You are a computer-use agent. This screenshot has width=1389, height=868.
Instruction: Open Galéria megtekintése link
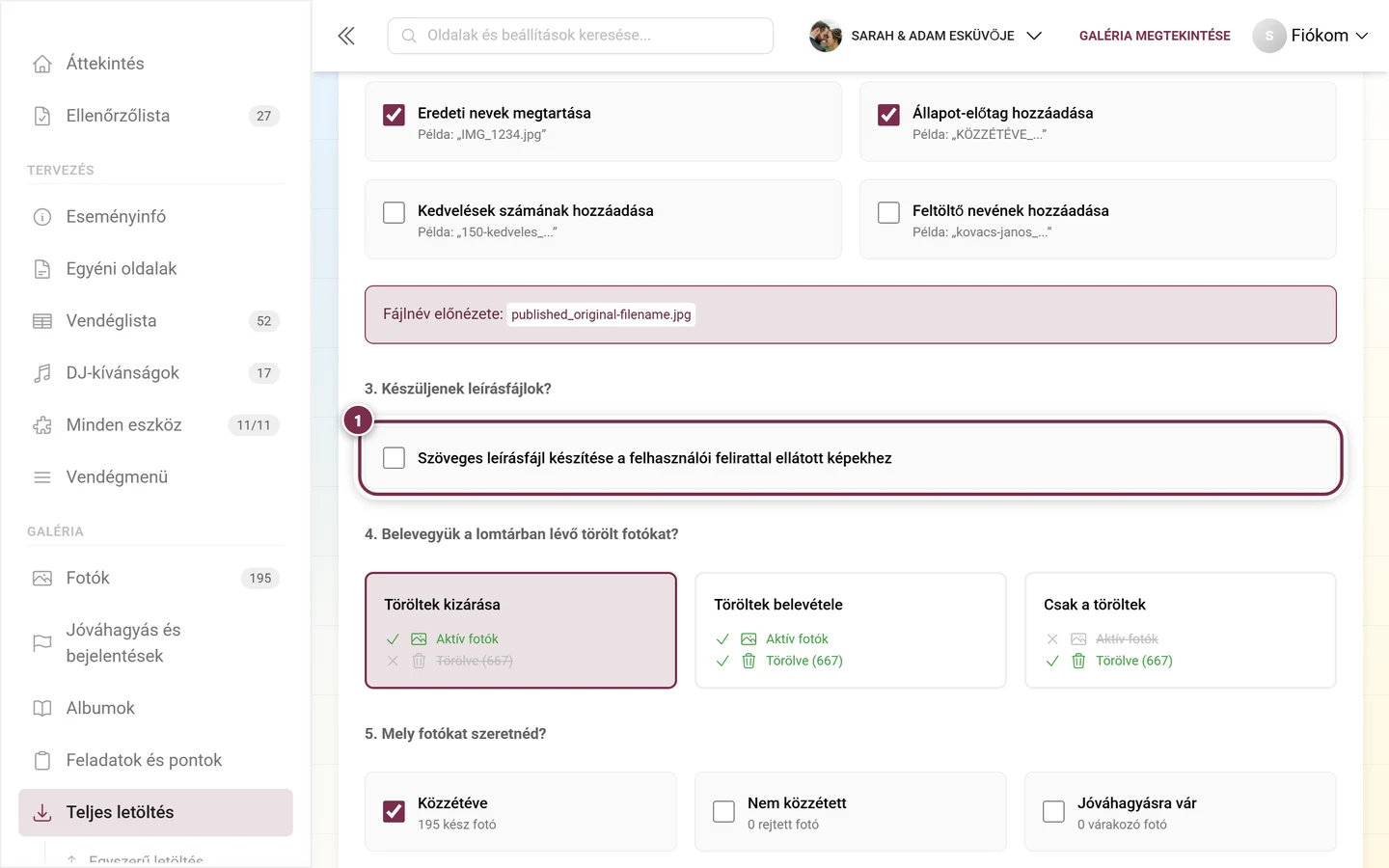tap(1155, 36)
